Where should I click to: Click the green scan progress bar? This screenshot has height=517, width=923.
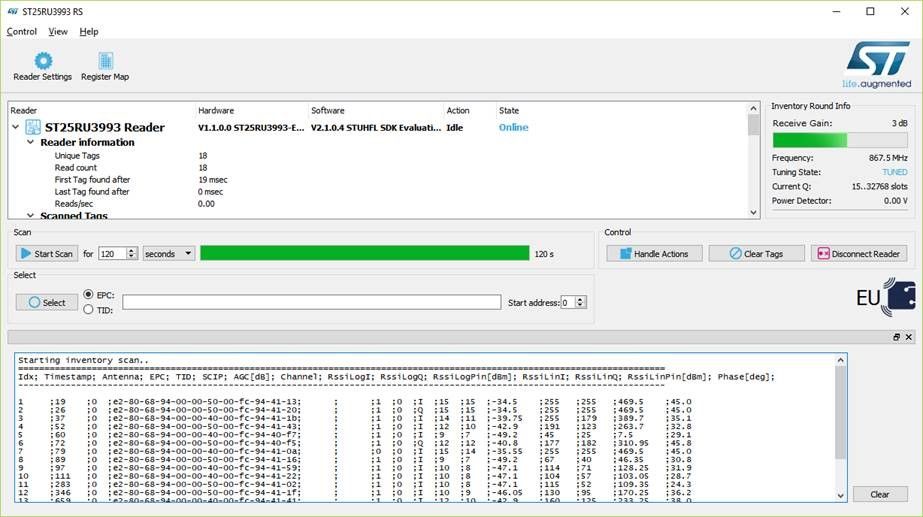tap(365, 253)
